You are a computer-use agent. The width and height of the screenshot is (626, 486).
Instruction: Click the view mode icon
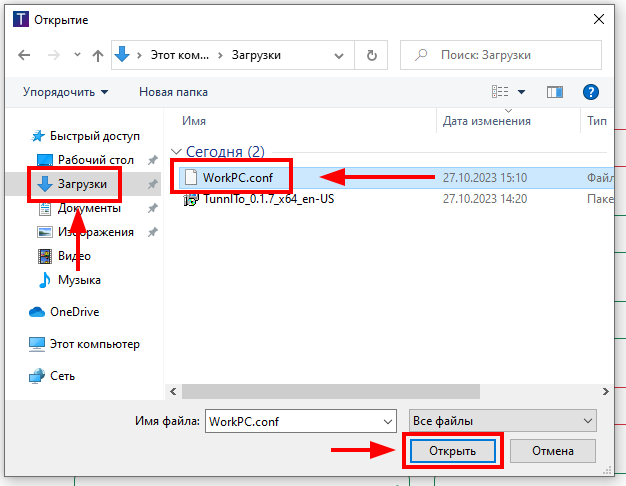pyautogui.click(x=500, y=92)
